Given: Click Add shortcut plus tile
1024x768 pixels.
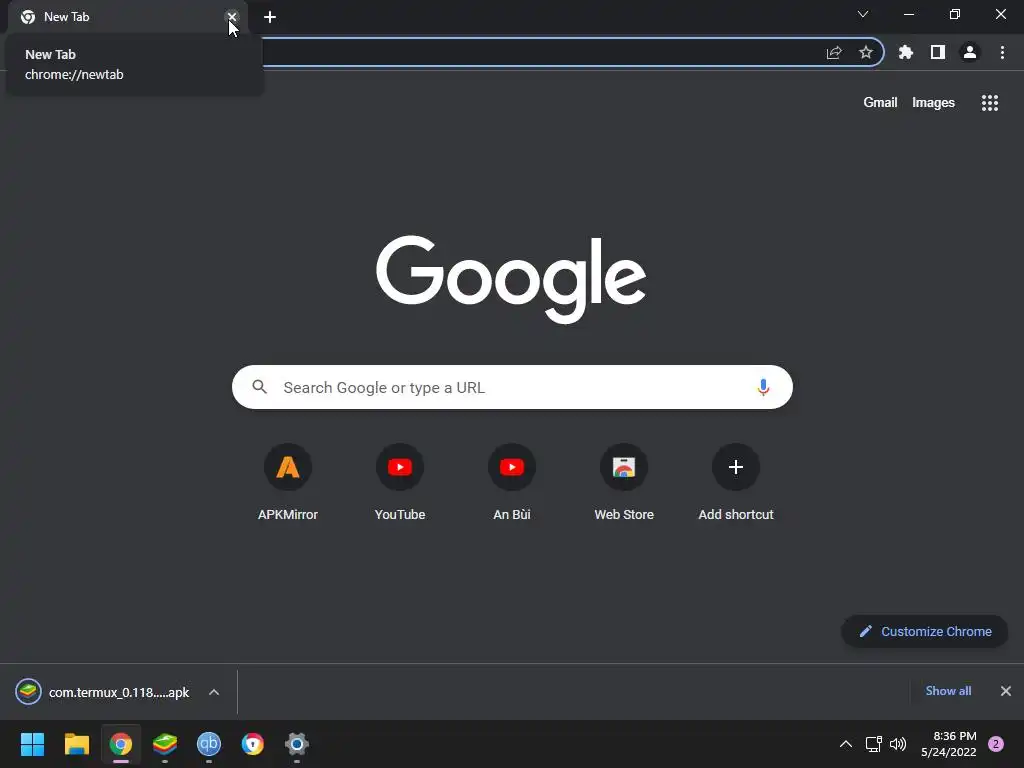Looking at the screenshot, I should (735, 483).
